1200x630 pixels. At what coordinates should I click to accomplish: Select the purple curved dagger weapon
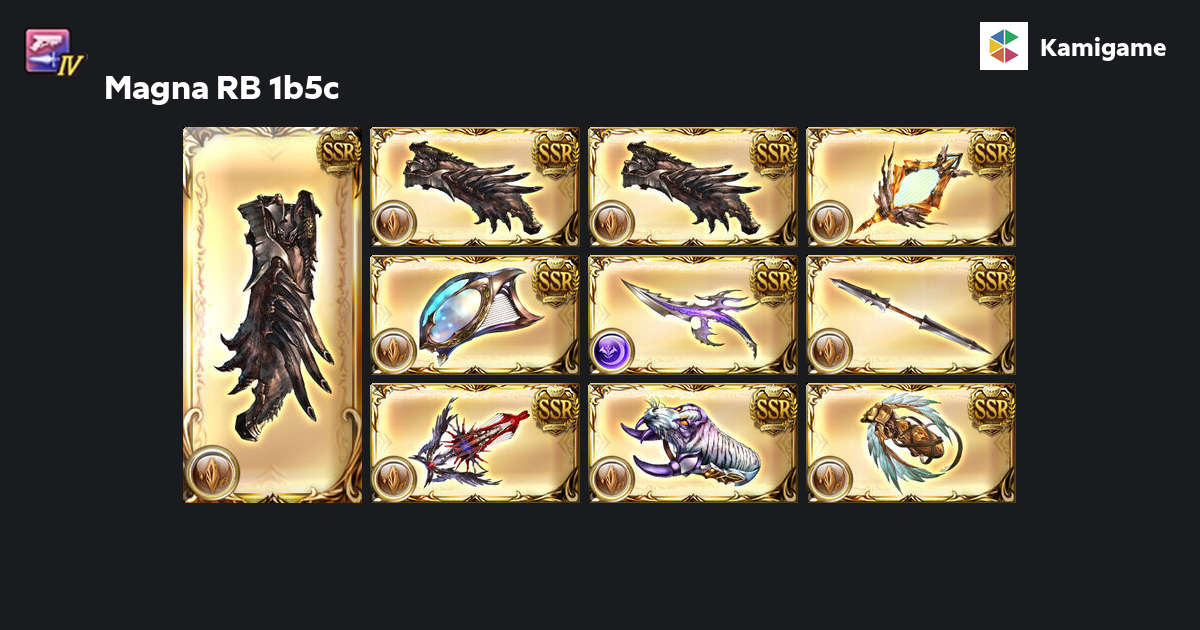coord(693,315)
